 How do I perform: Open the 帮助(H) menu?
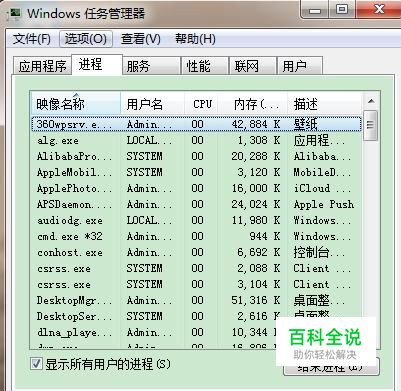[x=195, y=39]
